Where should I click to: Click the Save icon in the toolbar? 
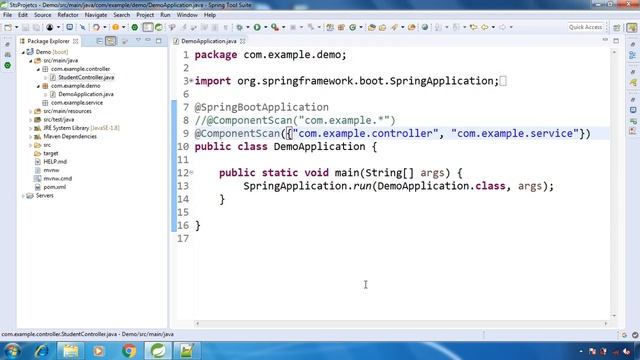tap(26, 27)
